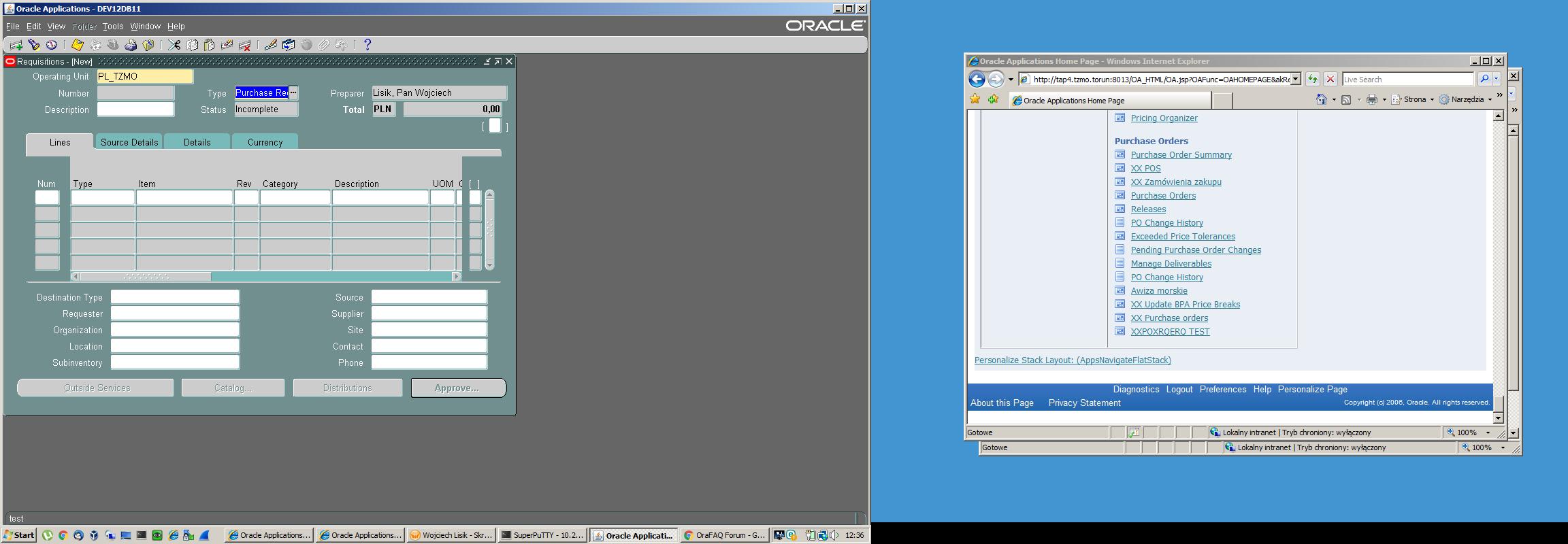This screenshot has width=1568, height=544.
Task: Open the Tools menu
Action: 113,27
